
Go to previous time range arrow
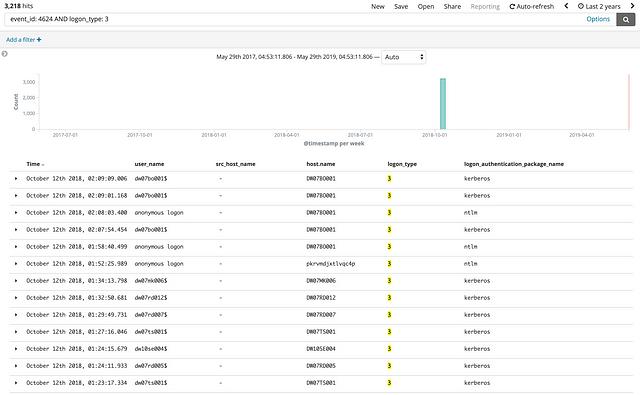click(x=566, y=6)
